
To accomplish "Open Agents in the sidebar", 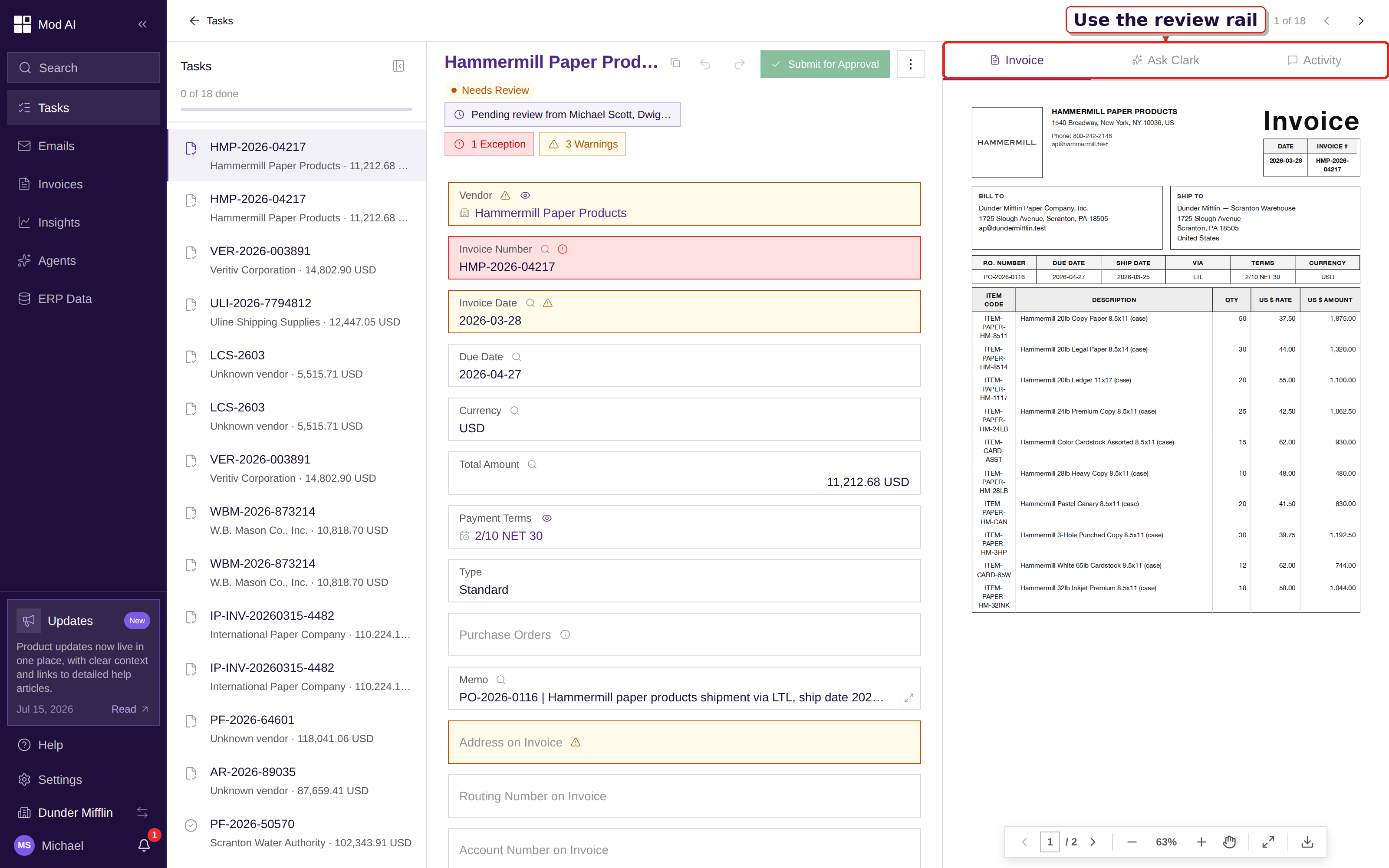I will pyautogui.click(x=83, y=260).
